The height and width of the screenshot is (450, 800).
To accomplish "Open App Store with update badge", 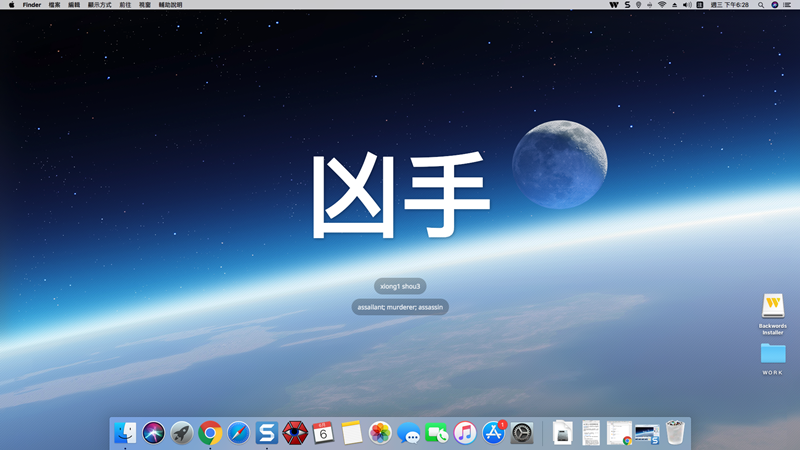I will (x=494, y=432).
